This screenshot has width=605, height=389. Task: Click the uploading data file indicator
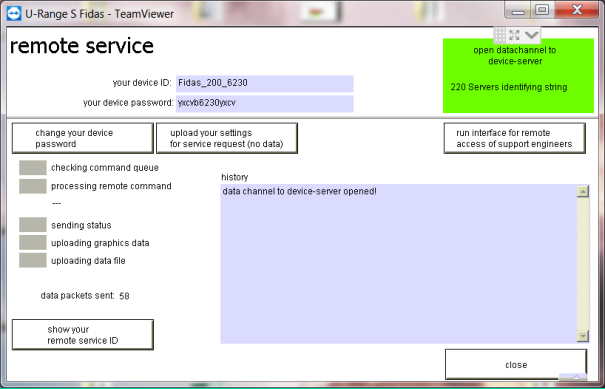(33, 260)
